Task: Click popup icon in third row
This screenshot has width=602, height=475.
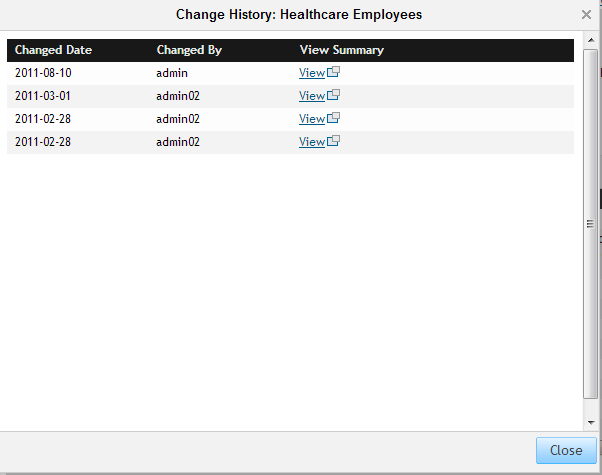Action: click(333, 118)
